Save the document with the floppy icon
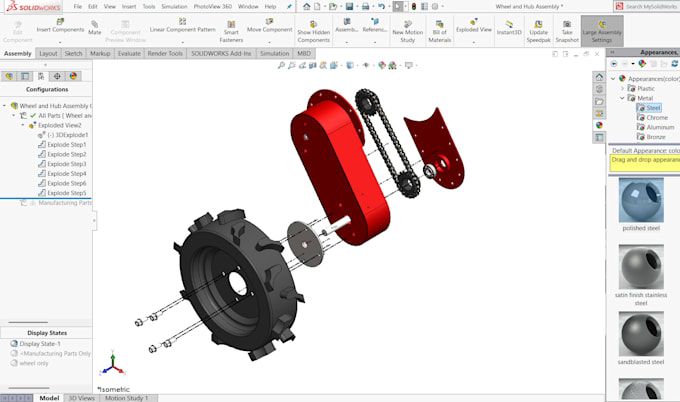Image resolution: width=680 pixels, height=402 pixels. (x=349, y=7)
